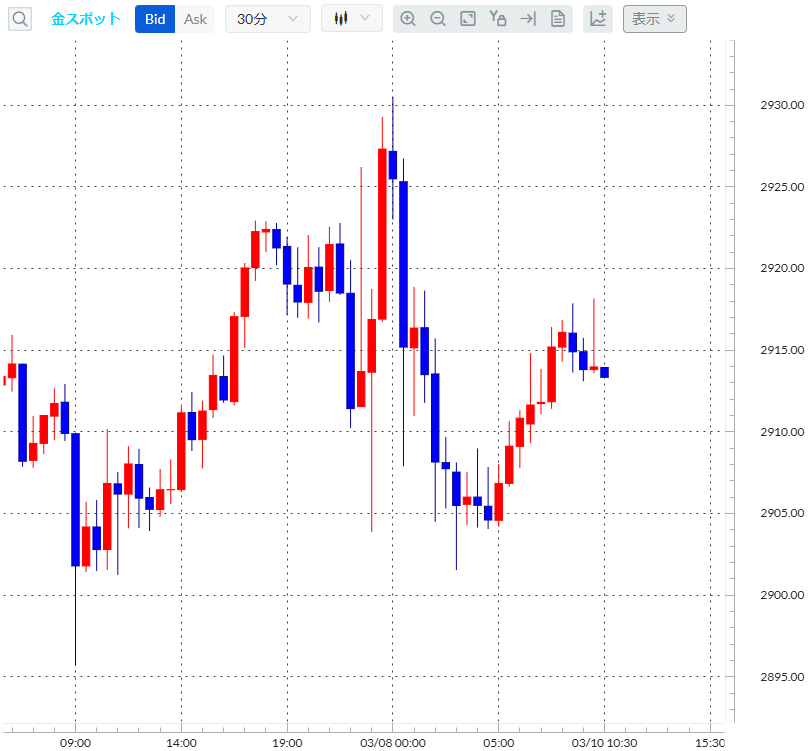Click the 2905.00 price axis label
The height and width of the screenshot is (751, 812).
pyautogui.click(x=782, y=513)
